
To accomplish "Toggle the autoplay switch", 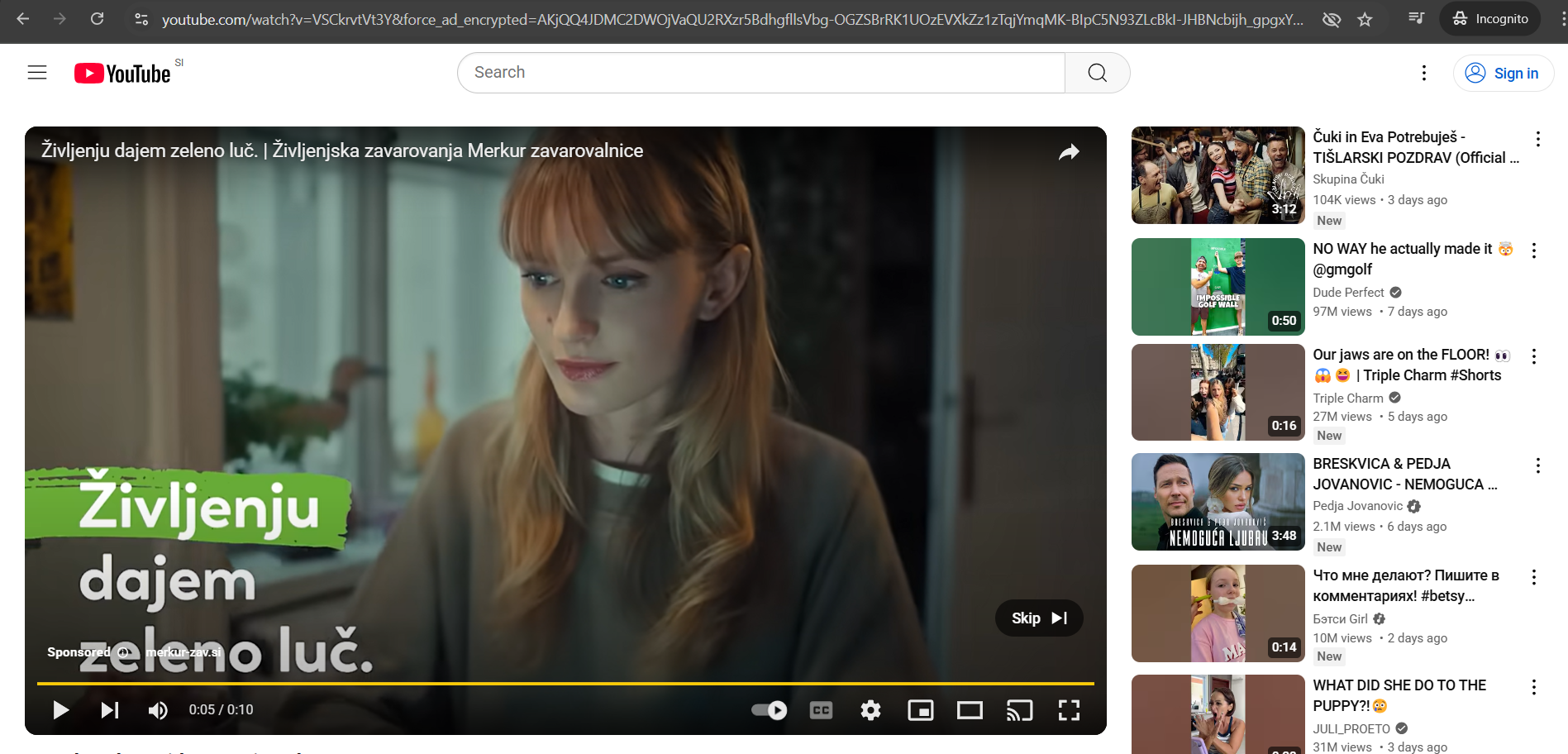I will [769, 710].
